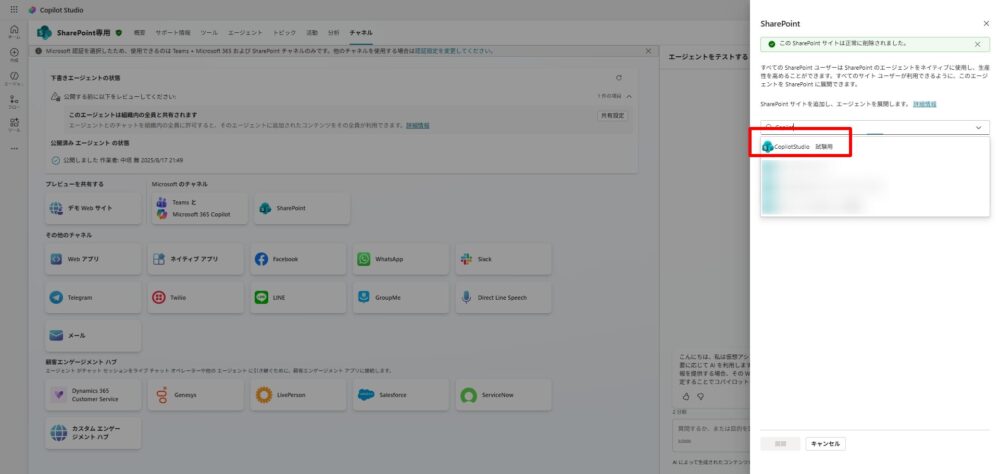1000x474 pixels.
Task: Open the Teams と Microsoft 365 Copilot channel
Action: pos(197,208)
